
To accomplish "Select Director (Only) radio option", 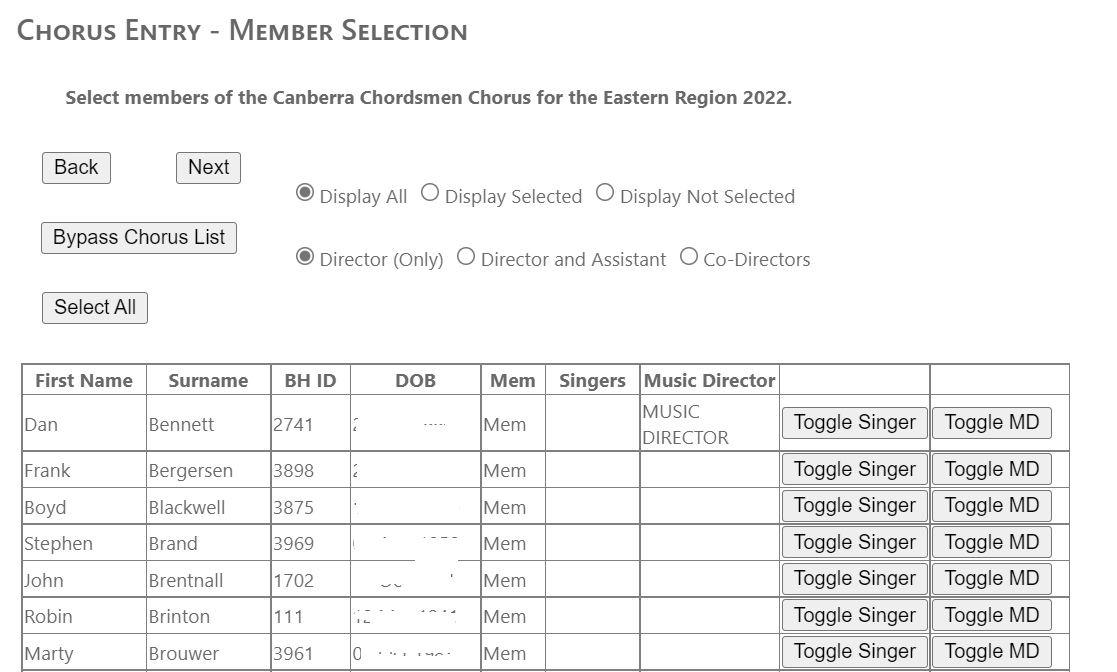I will [305, 257].
